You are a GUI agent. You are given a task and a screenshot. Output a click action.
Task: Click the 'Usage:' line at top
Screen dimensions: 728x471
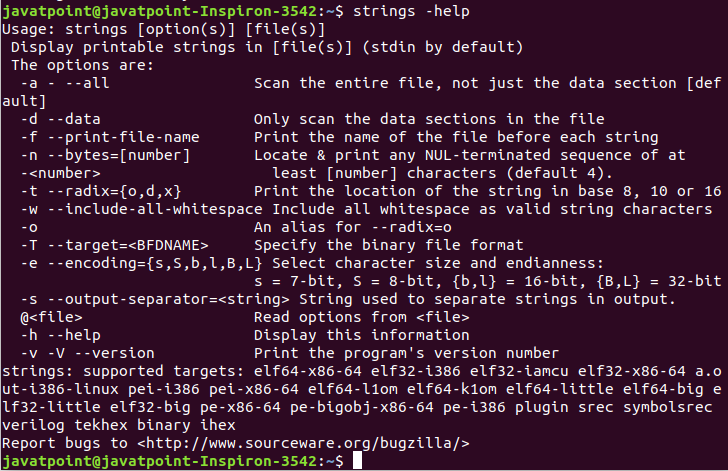click(x=163, y=29)
